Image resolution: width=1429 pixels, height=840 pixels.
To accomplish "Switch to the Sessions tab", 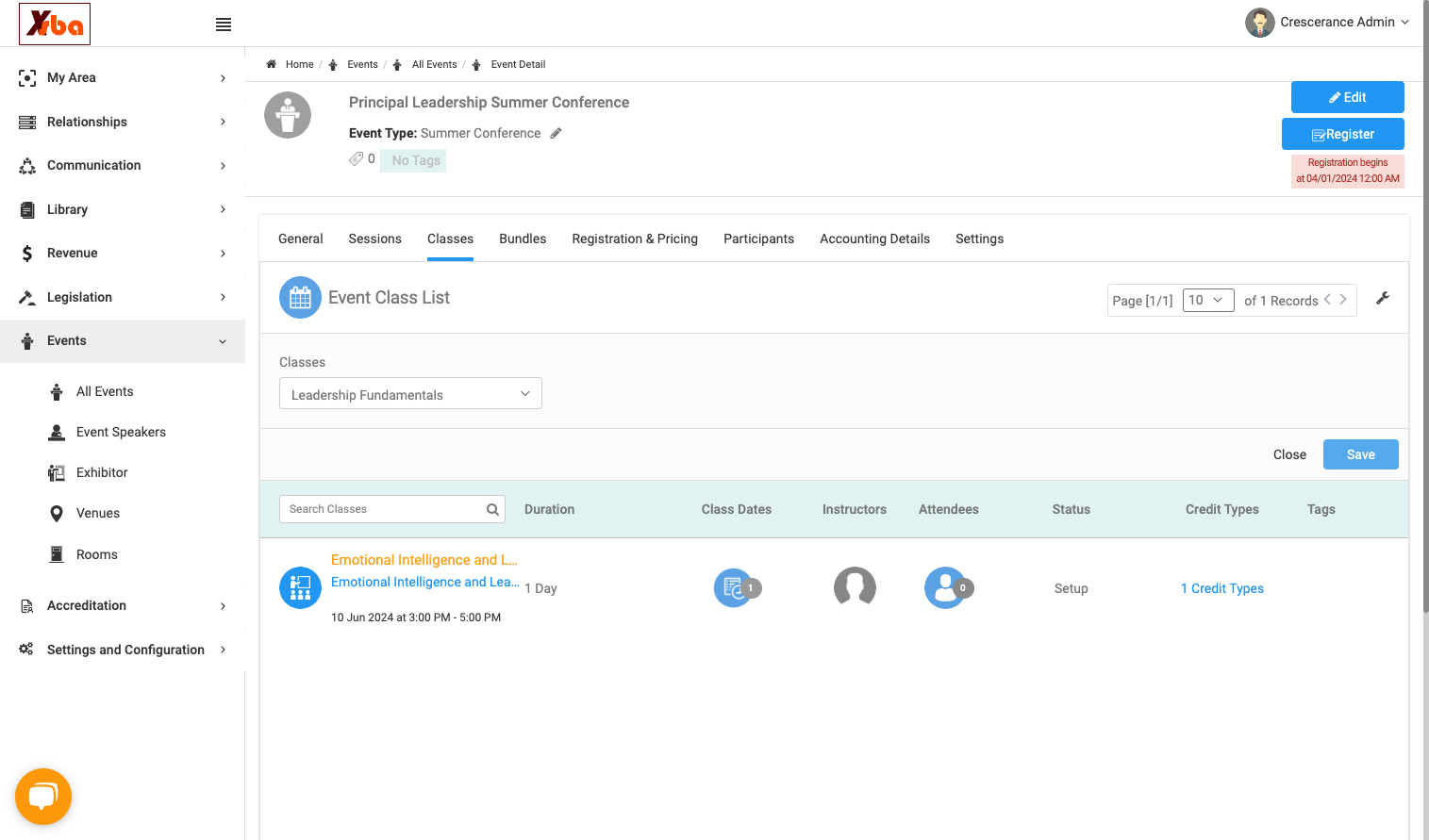I will [375, 239].
